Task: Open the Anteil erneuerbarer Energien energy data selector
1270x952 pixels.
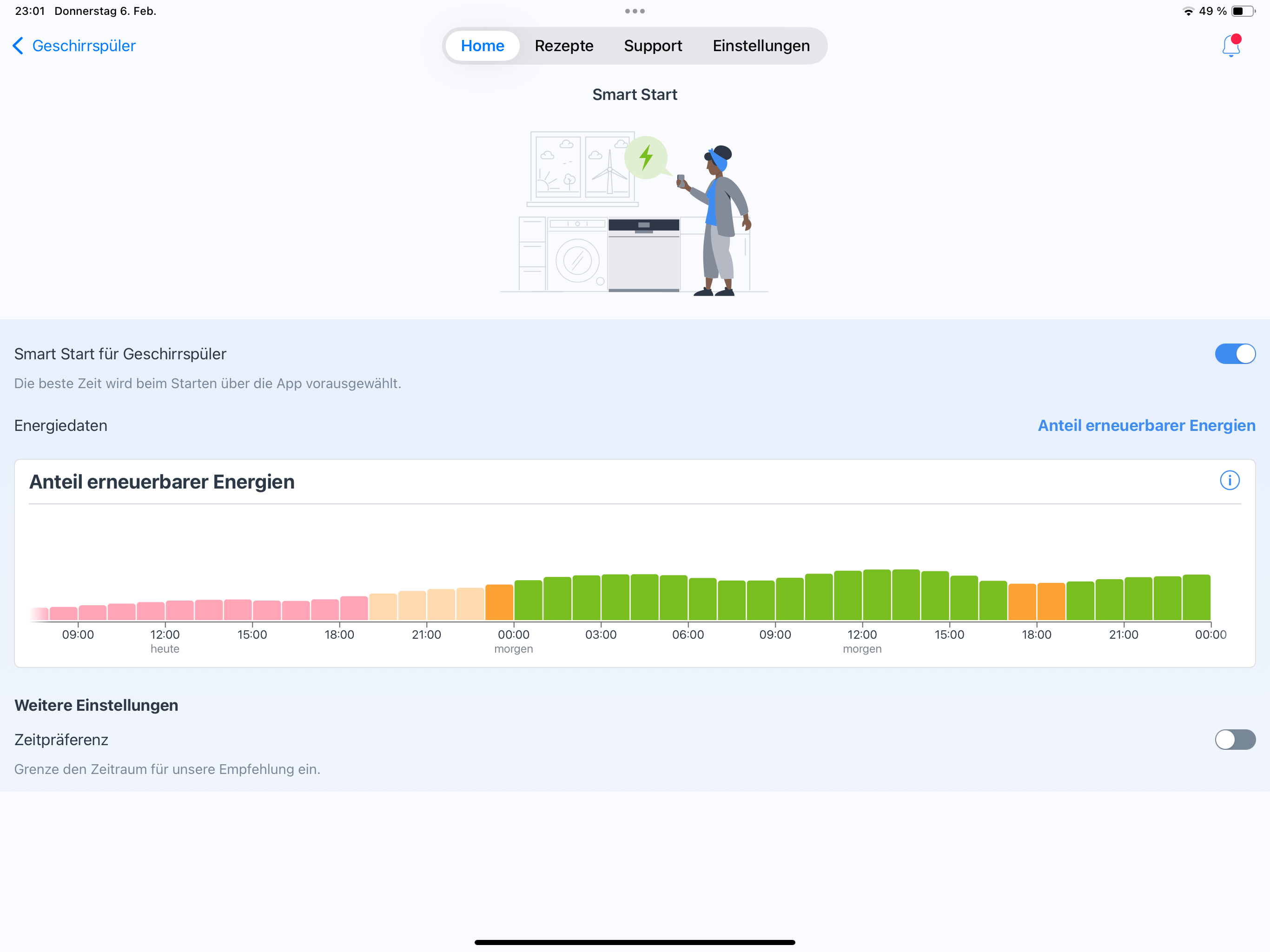Action: tap(1146, 425)
